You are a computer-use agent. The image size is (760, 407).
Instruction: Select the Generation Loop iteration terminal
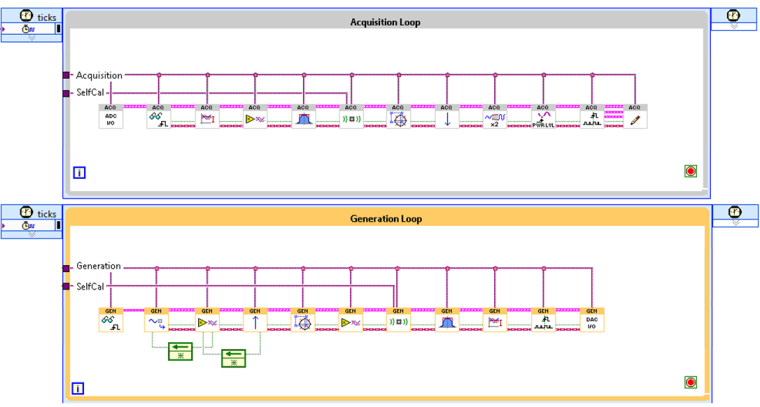[x=78, y=388]
